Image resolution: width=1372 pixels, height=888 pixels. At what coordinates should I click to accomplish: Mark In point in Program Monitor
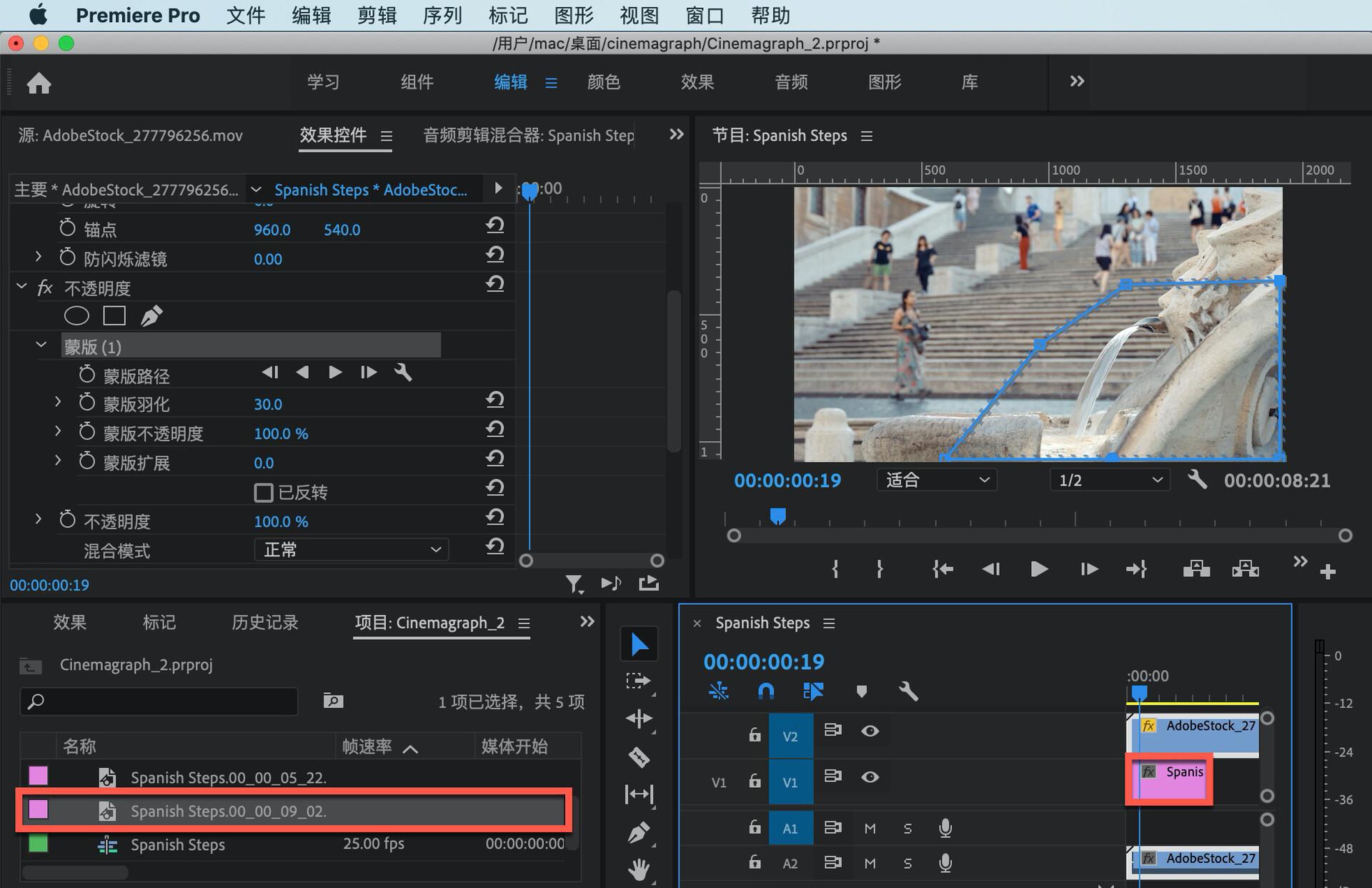[835, 569]
